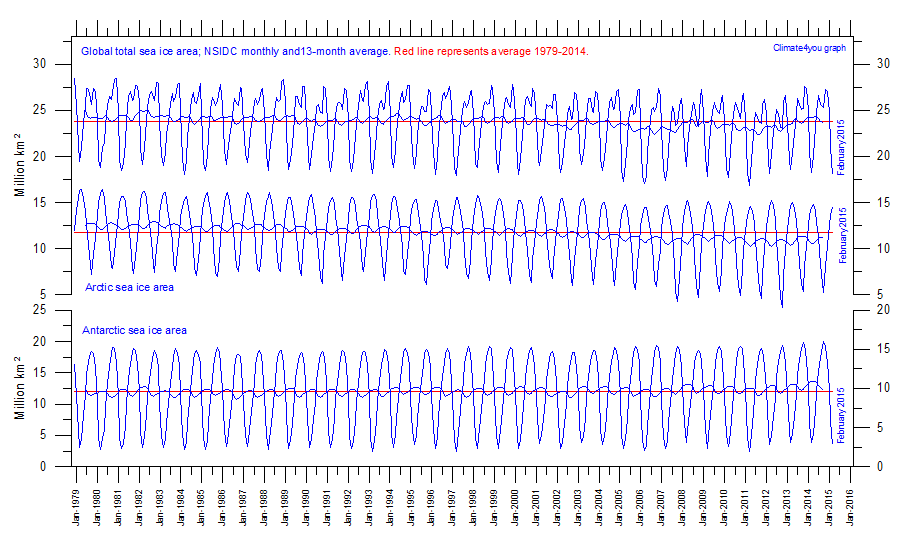
Task: Select the 'Jan-2008' x-axis label
Action: coord(682,508)
